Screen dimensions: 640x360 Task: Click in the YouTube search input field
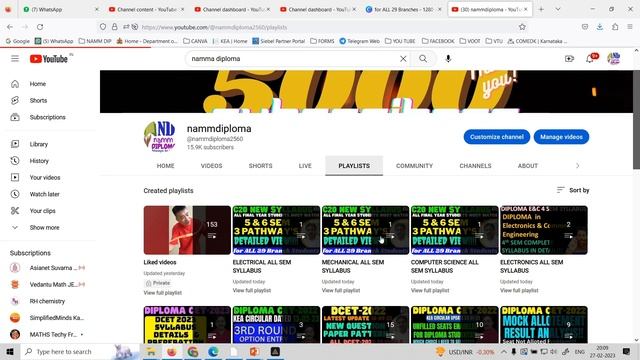coord(292,59)
